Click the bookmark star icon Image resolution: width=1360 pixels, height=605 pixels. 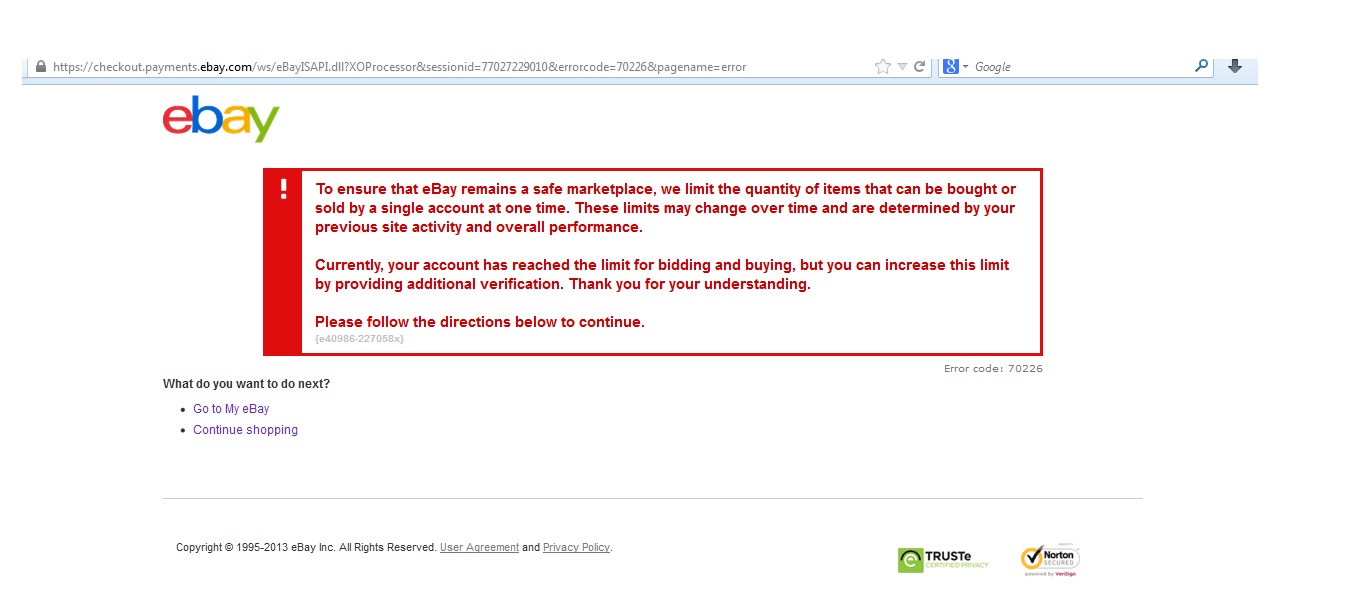coord(882,67)
